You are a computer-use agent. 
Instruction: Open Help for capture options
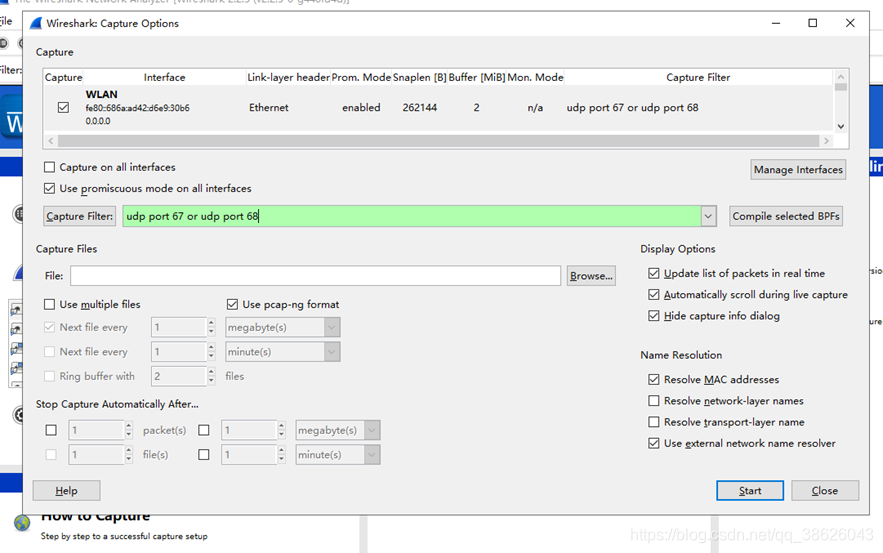pos(66,490)
